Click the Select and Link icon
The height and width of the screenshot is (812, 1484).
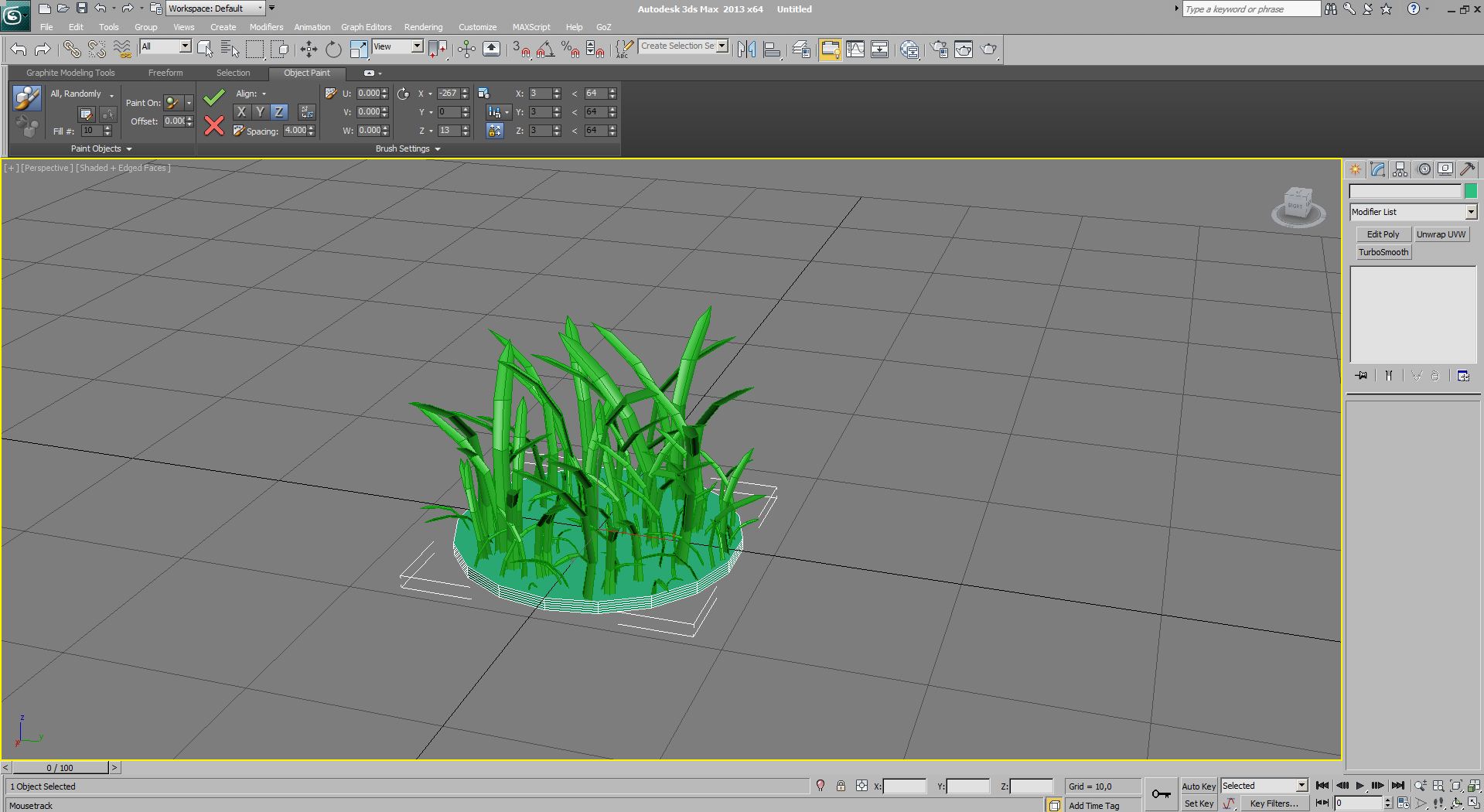click(x=71, y=49)
